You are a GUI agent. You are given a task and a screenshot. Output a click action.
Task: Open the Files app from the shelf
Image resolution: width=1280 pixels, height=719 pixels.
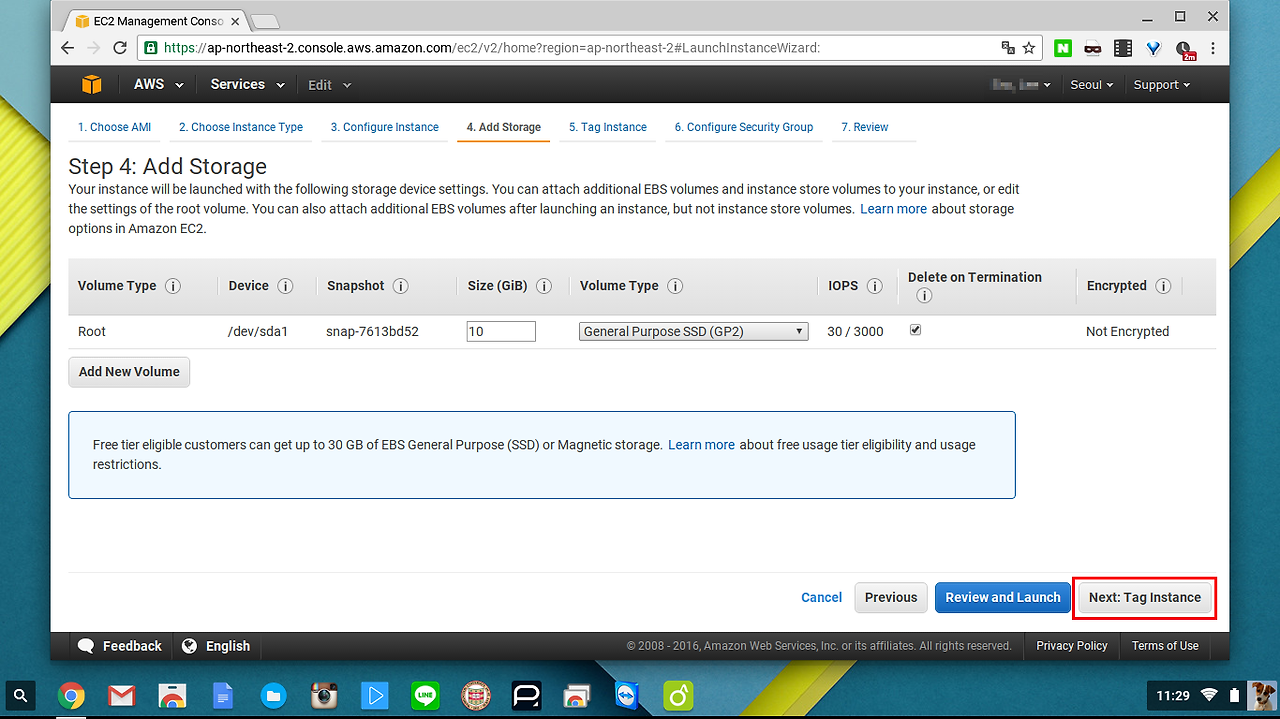click(273, 695)
